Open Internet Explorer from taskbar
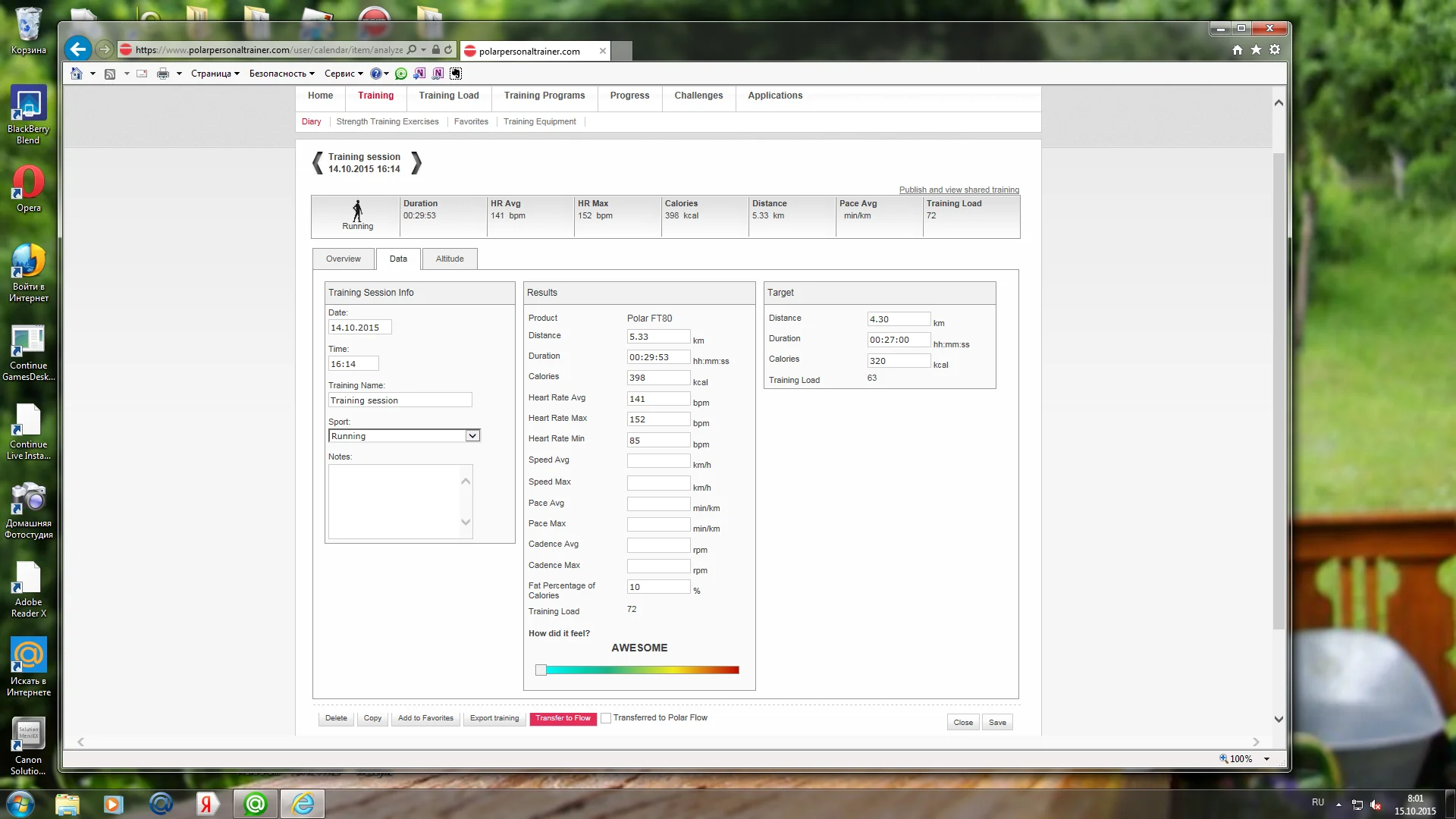This screenshot has width=1456, height=819. [x=303, y=803]
